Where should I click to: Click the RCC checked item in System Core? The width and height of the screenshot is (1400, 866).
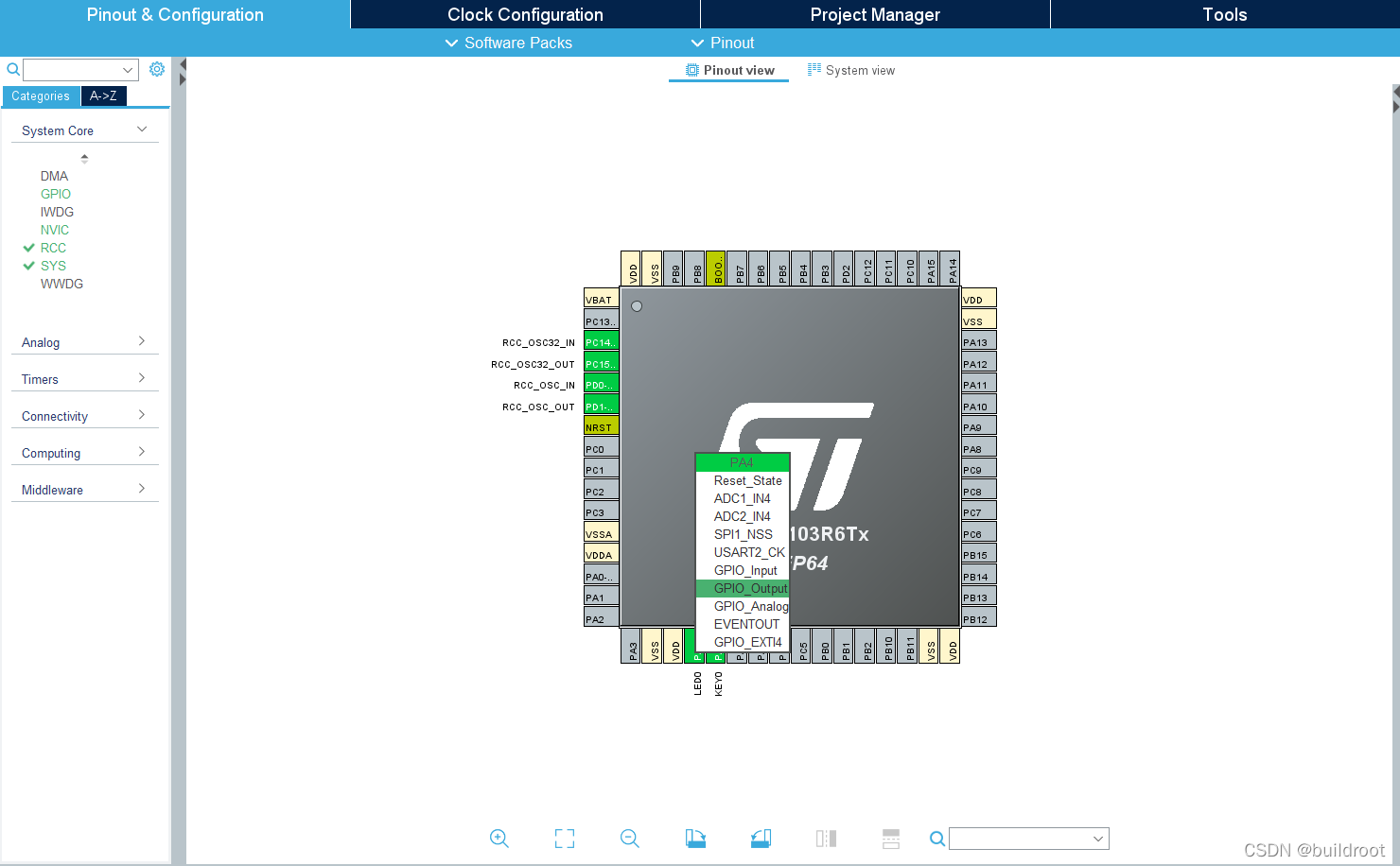(x=53, y=248)
